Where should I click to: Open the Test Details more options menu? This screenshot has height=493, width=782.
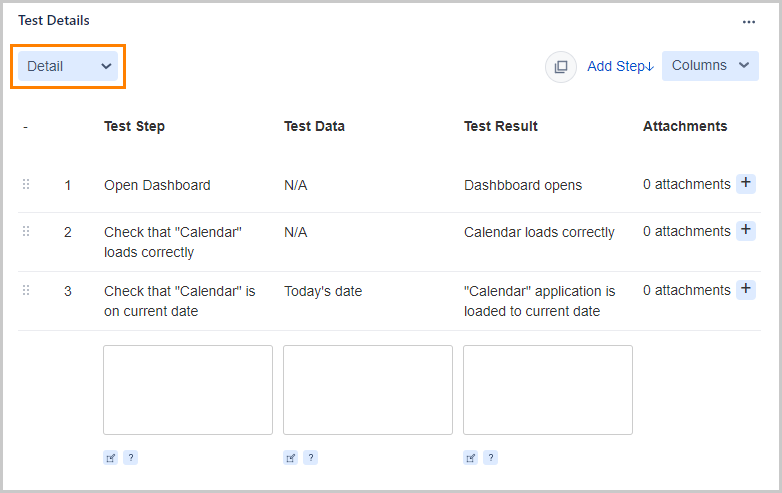tap(749, 22)
